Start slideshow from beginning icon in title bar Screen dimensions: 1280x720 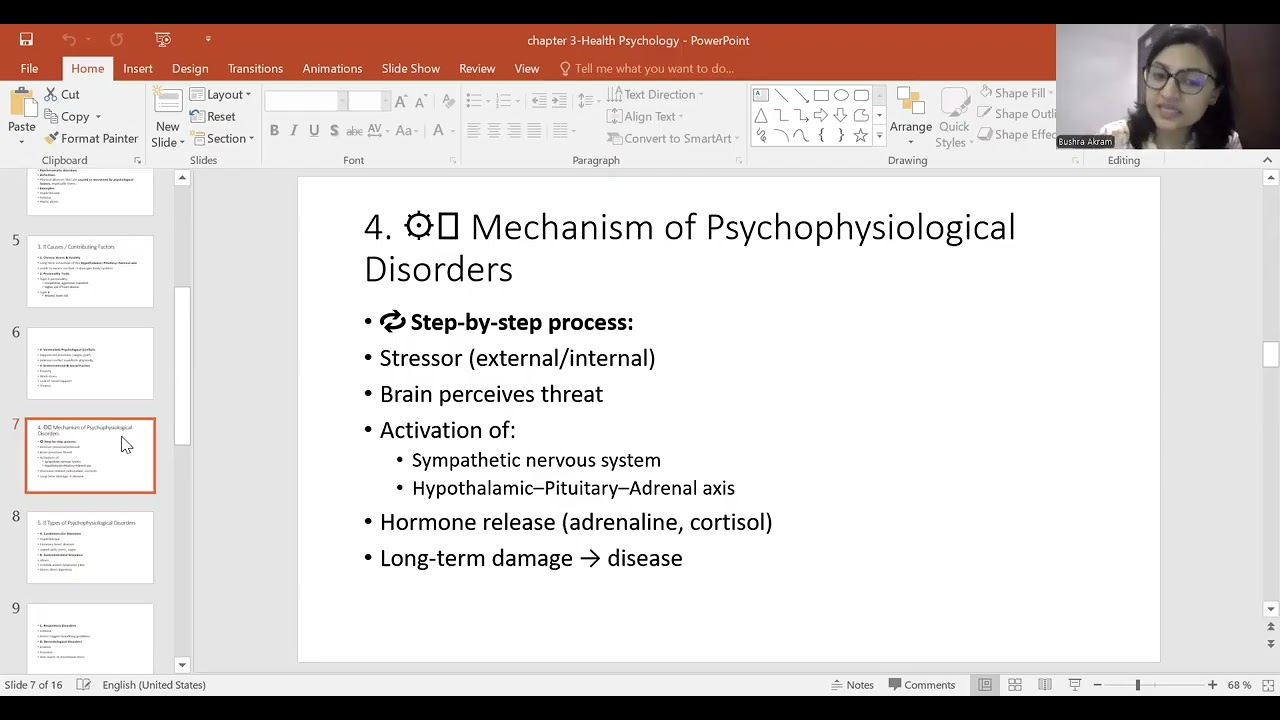(163, 40)
